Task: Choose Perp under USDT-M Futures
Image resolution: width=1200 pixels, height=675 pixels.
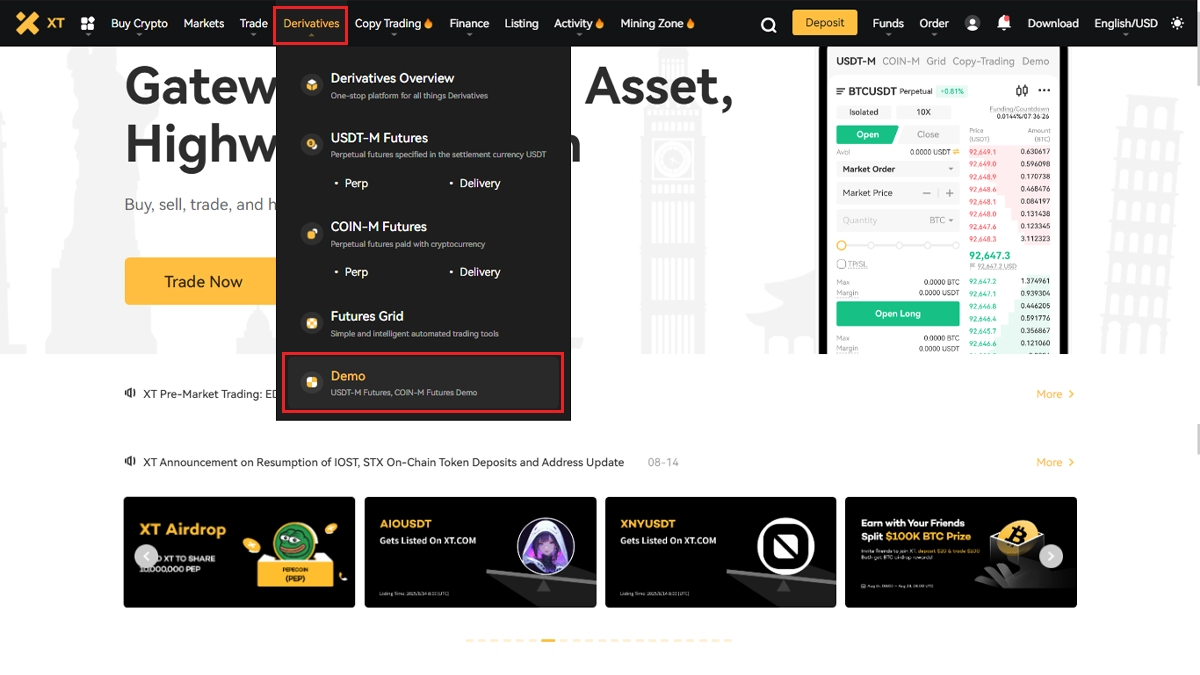Action: (x=356, y=183)
